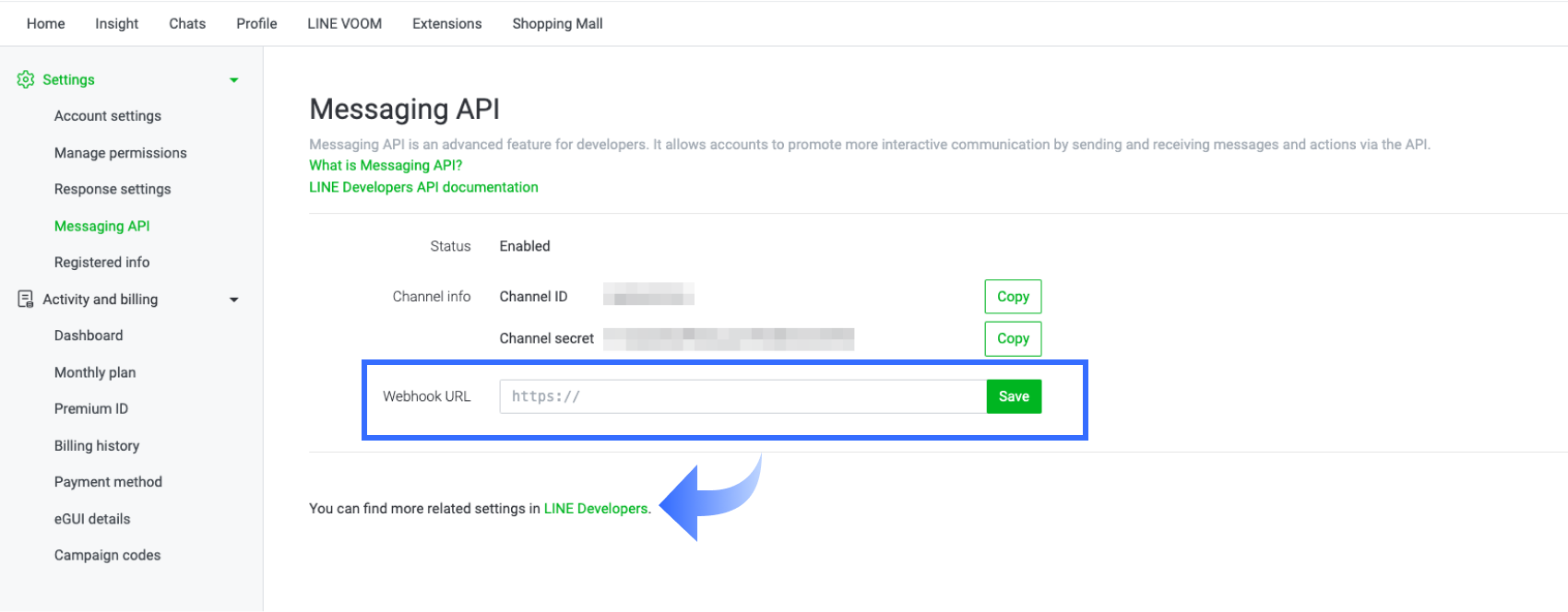
Task: Open the Insight page
Action: point(115,23)
